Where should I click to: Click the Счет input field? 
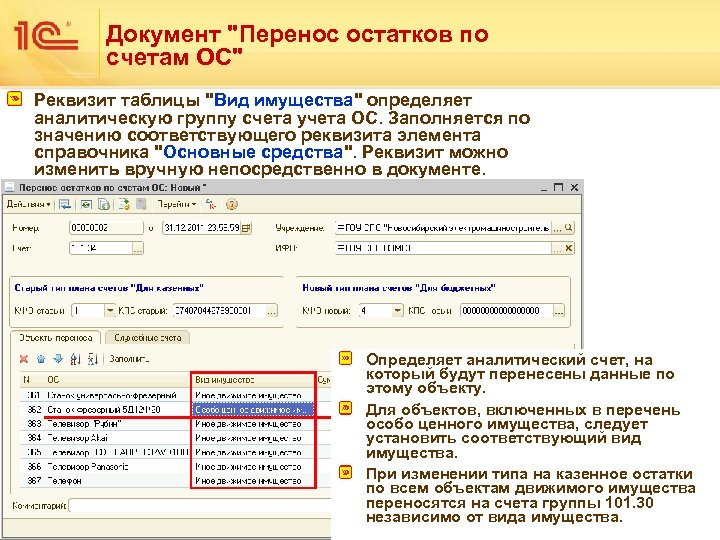101,248
